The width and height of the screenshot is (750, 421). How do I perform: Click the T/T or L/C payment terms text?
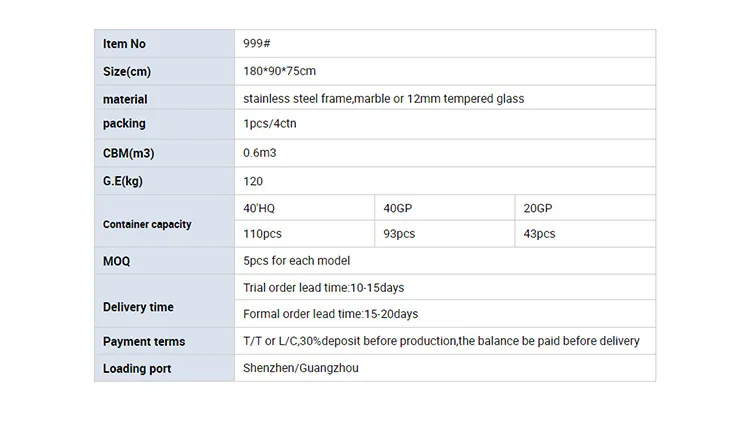point(441,341)
